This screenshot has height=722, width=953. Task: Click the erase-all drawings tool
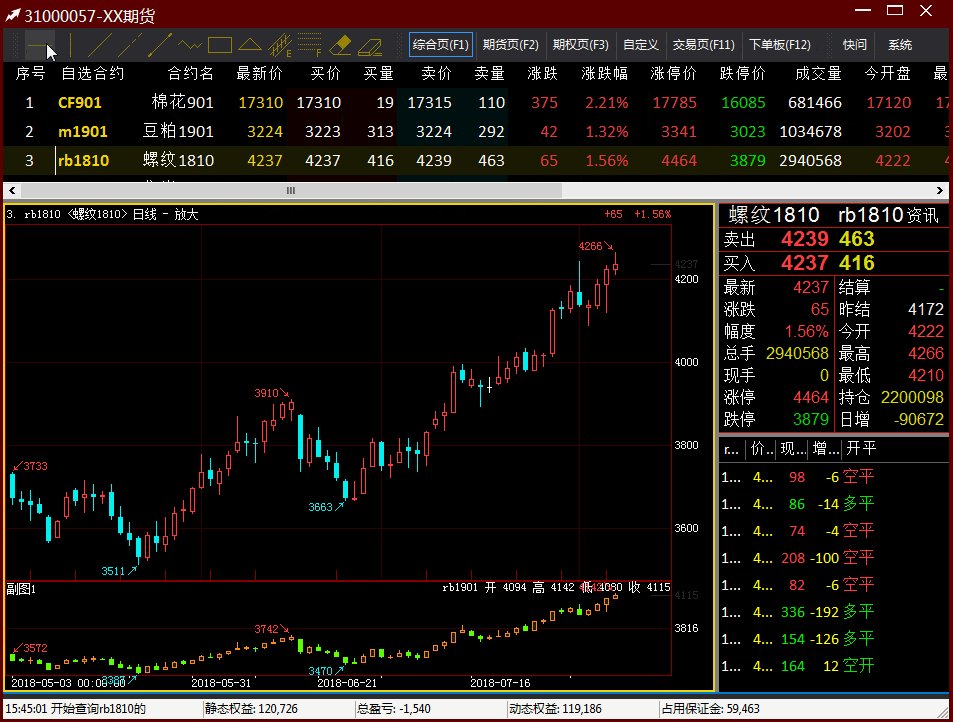coord(370,45)
